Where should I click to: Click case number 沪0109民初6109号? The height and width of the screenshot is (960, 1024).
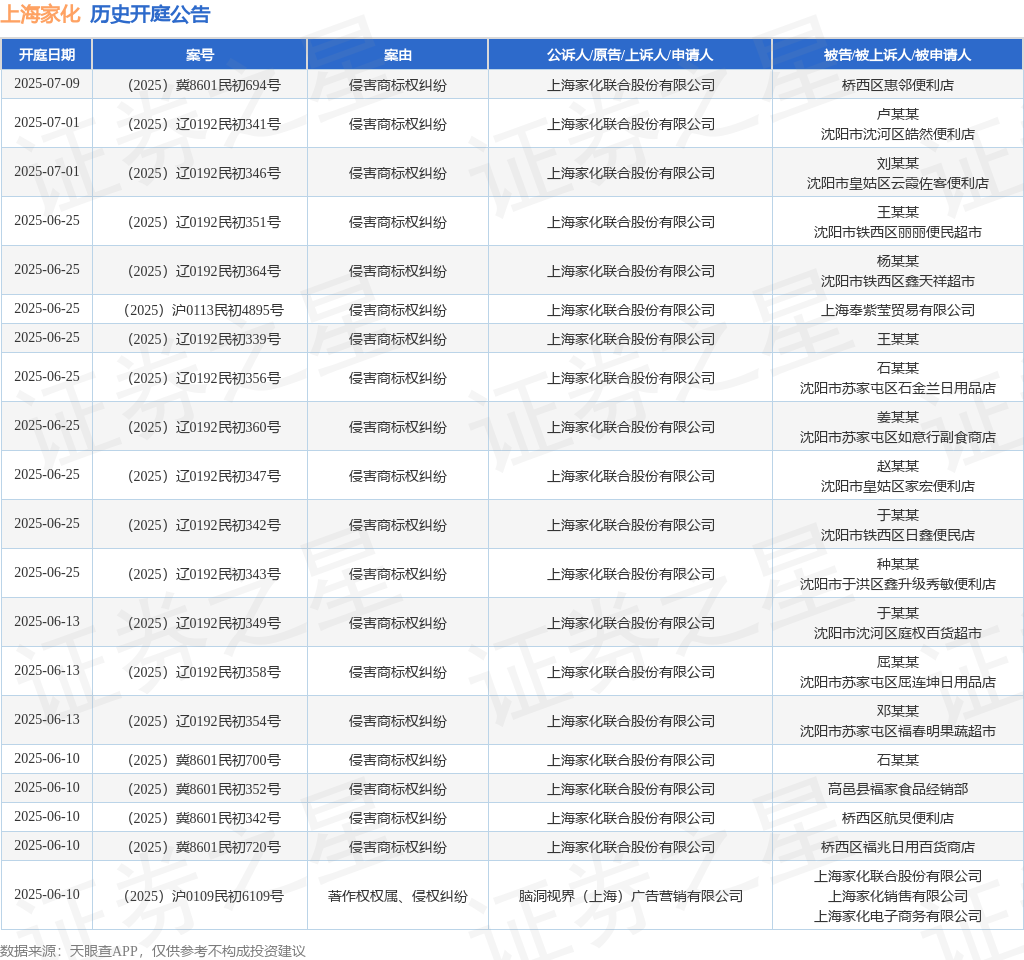click(204, 896)
